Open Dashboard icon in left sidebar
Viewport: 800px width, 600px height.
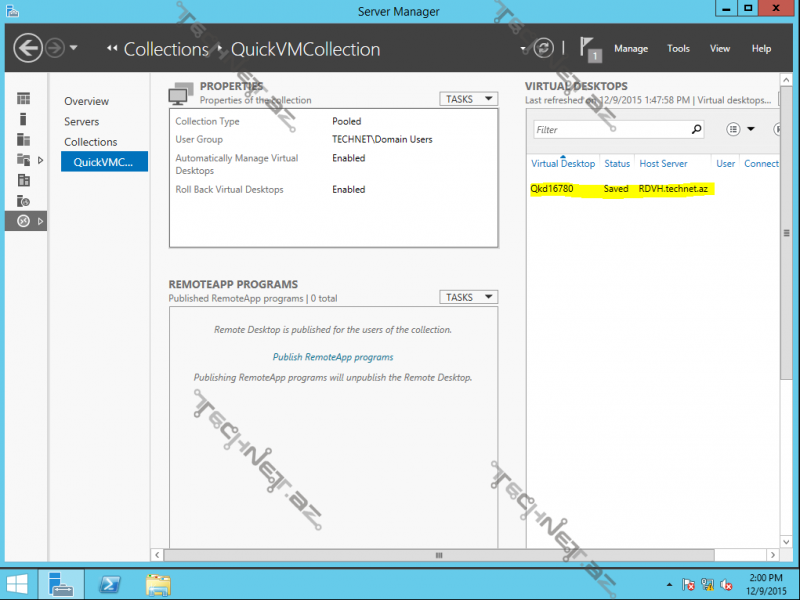point(23,98)
